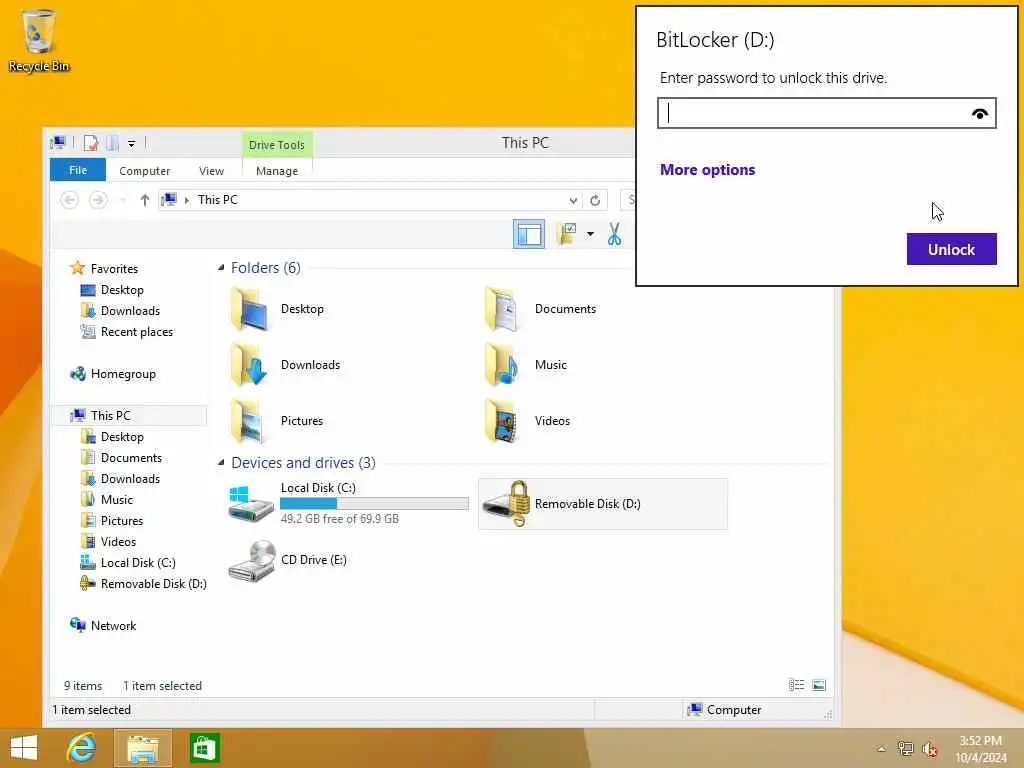1024x768 pixels.
Task: Click Local Disk (C:) capacity bar
Action: 374,504
